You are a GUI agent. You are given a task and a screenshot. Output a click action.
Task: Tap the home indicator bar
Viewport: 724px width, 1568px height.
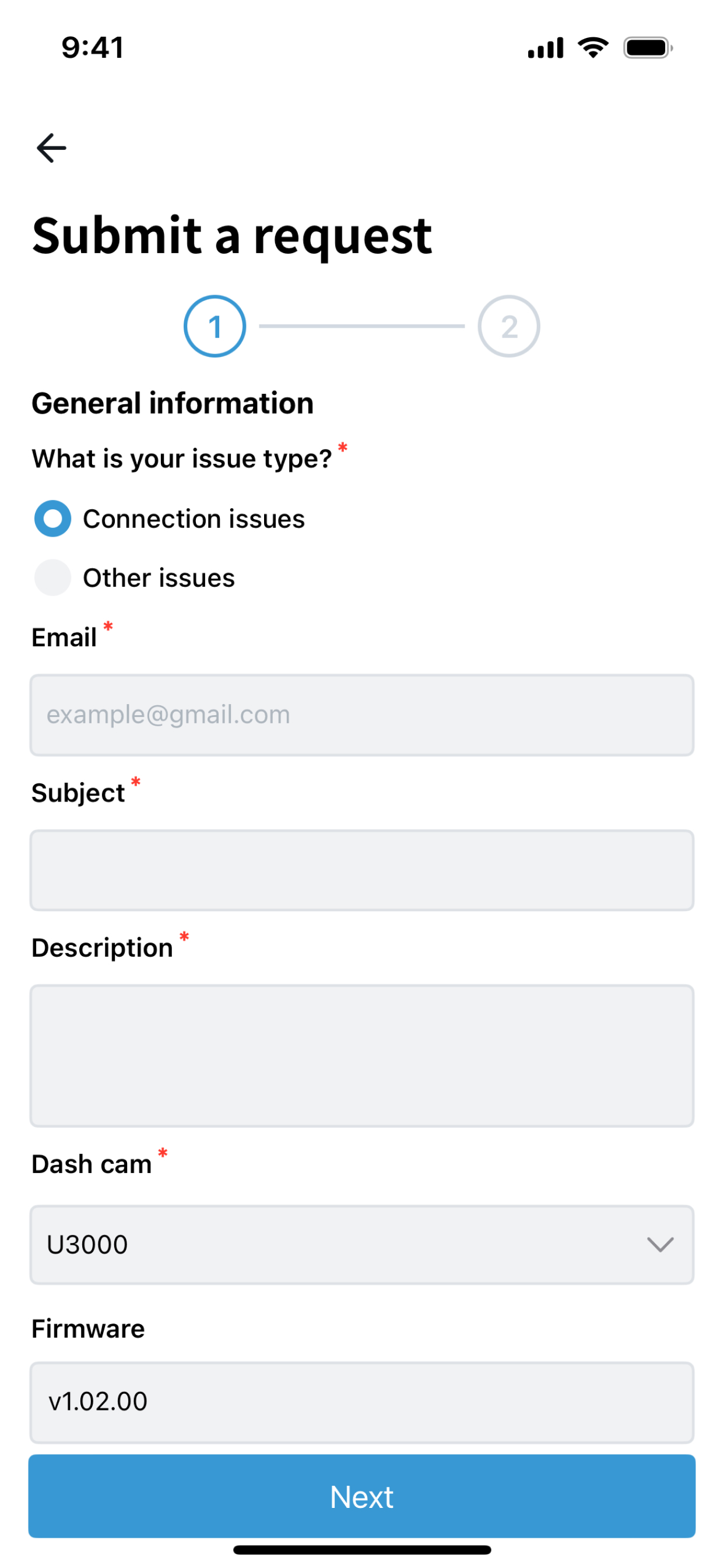(x=361, y=1550)
